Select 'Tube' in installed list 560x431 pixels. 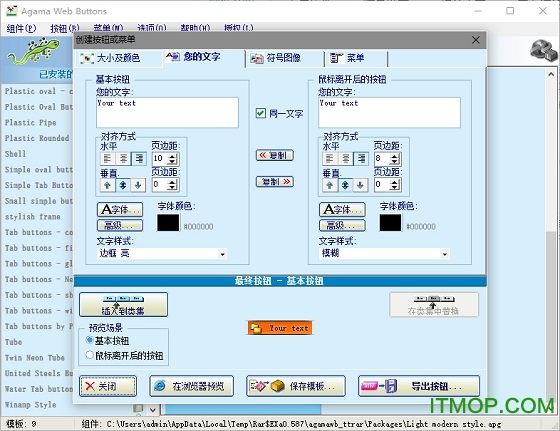click(x=13, y=342)
